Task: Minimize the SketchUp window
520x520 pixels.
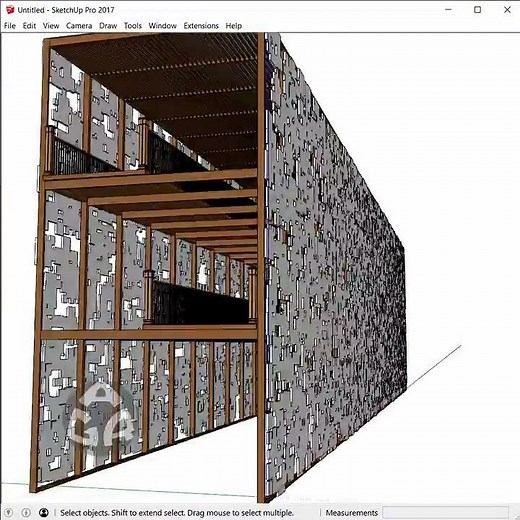Action: 448,10
